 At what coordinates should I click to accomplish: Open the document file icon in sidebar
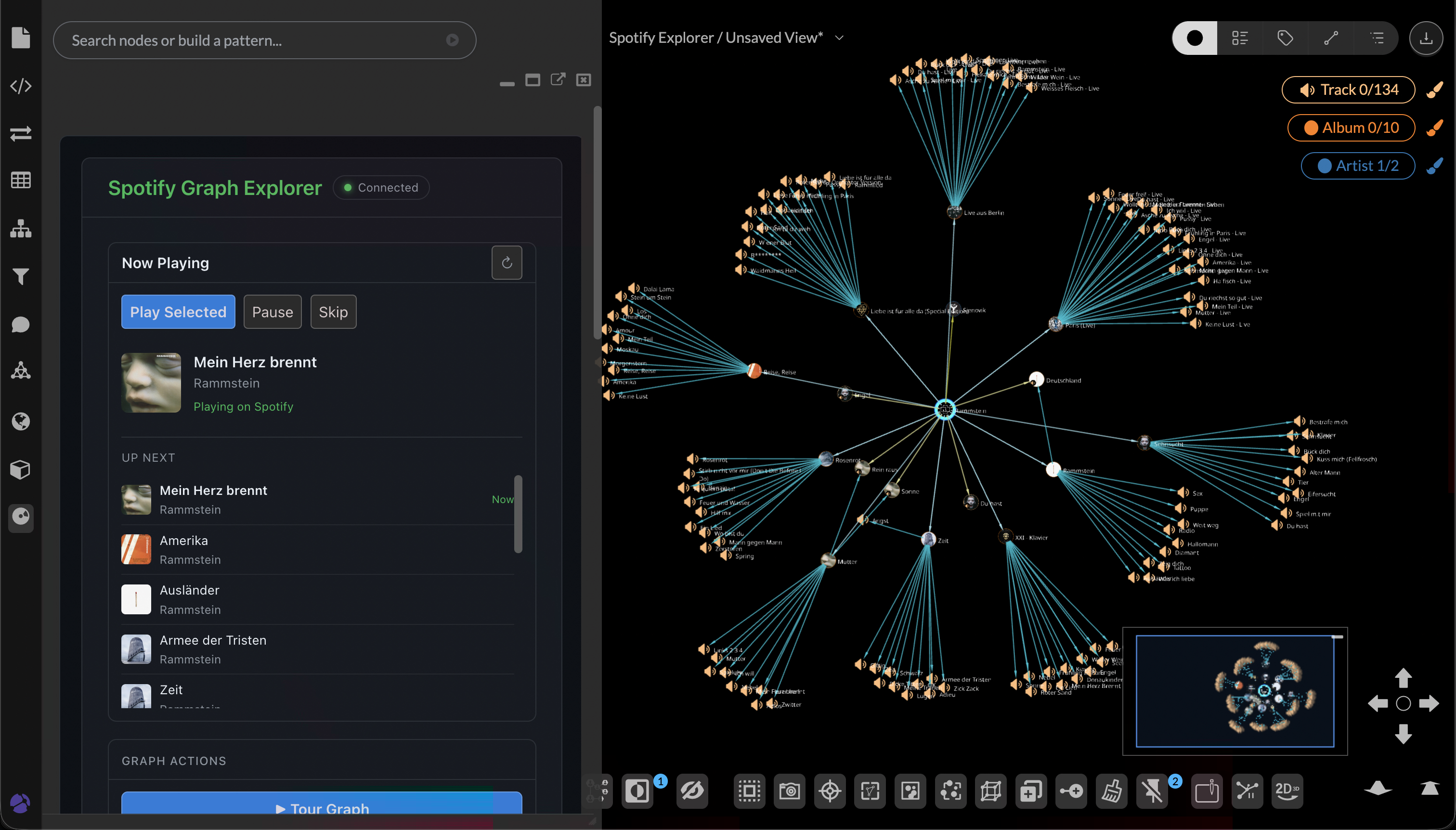coord(21,38)
